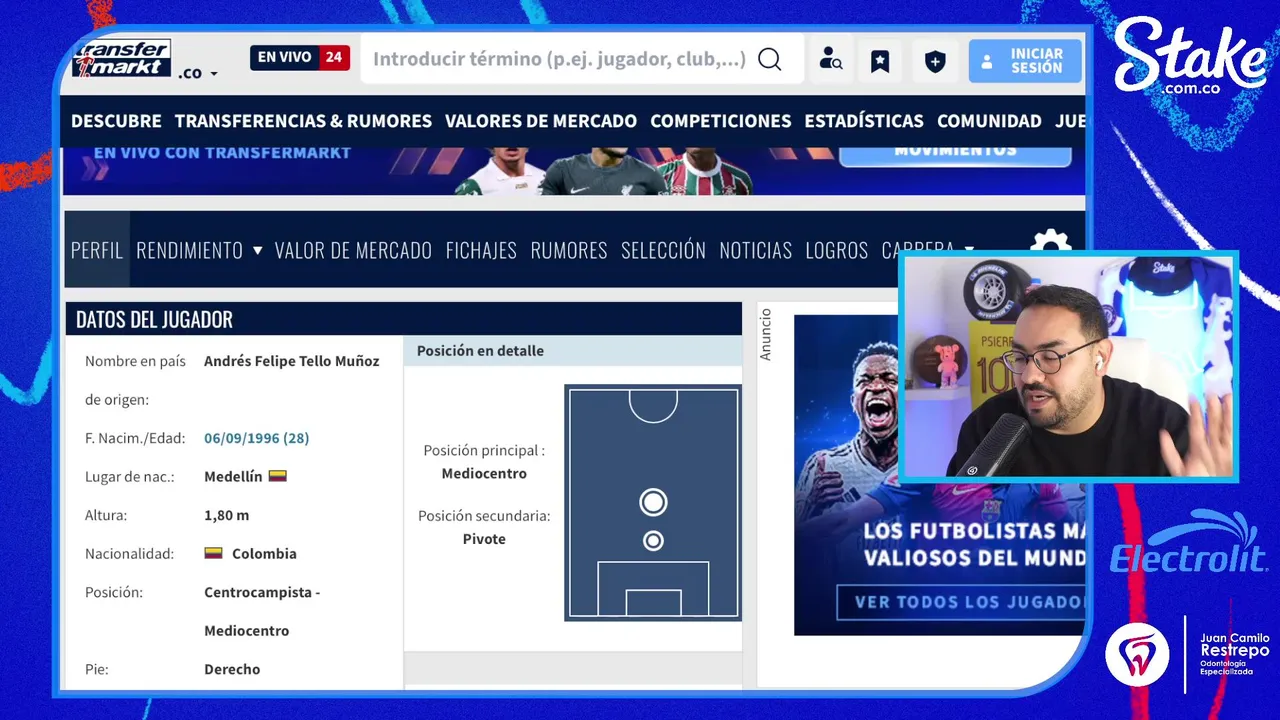Click the Mediocentro main position label
This screenshot has width=1280, height=720.
click(x=484, y=474)
